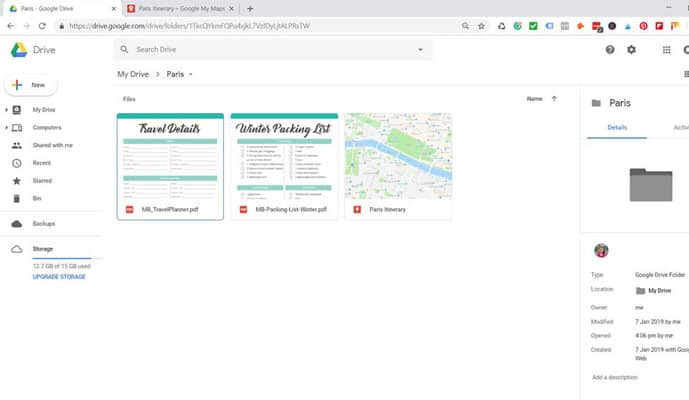Open My Drive in the sidebar
Screen dimensions: 689x400
pyautogui.click(x=44, y=109)
